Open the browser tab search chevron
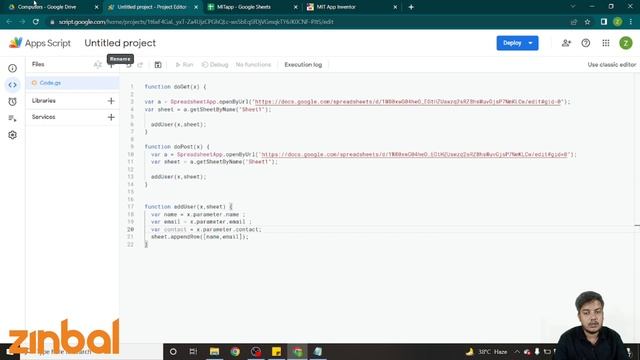This screenshot has height=360, width=640. pyautogui.click(x=573, y=7)
